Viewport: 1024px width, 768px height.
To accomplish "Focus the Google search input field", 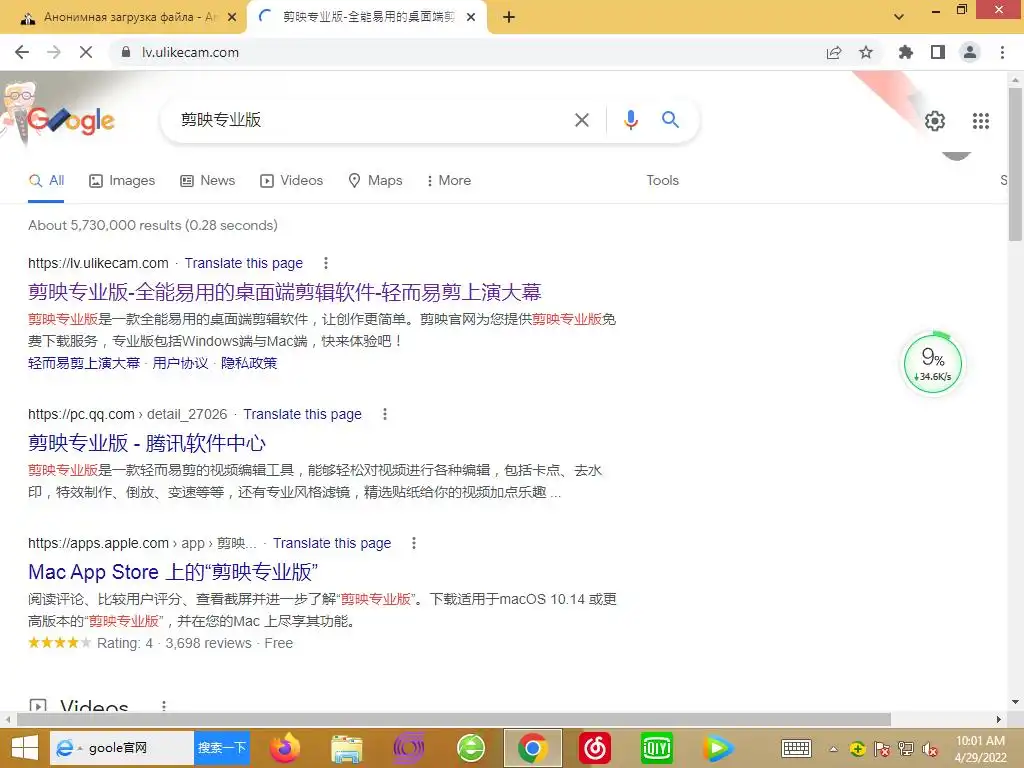I will (x=372, y=120).
